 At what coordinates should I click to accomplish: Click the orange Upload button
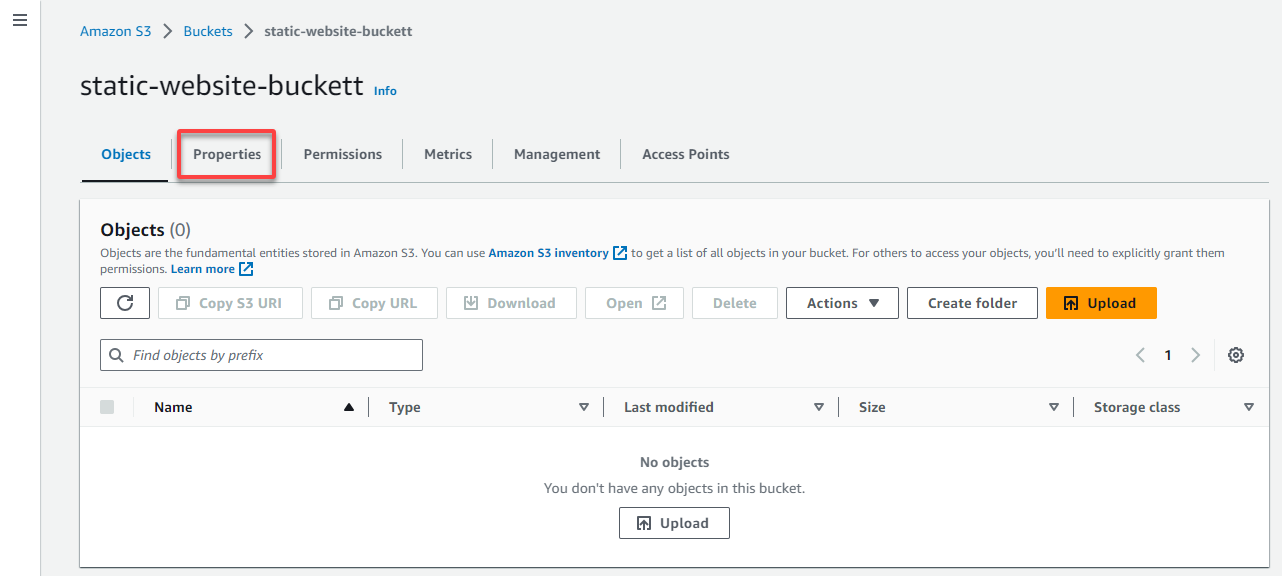pyautogui.click(x=1101, y=303)
